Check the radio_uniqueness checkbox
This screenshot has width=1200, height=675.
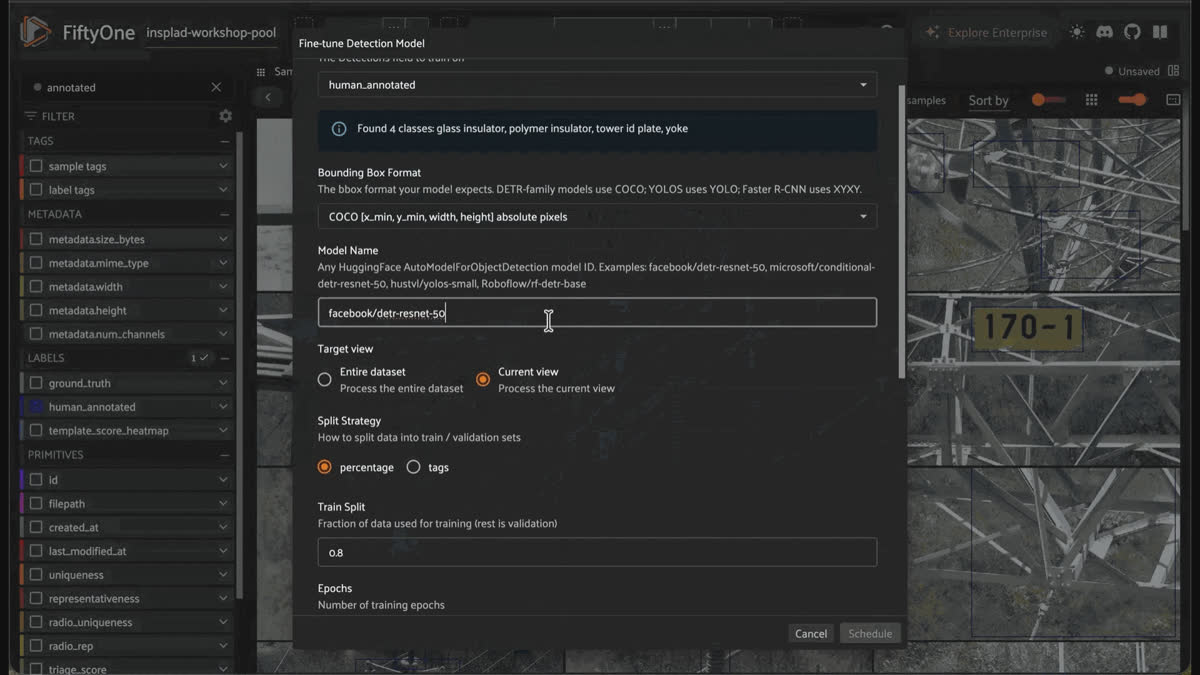point(36,622)
